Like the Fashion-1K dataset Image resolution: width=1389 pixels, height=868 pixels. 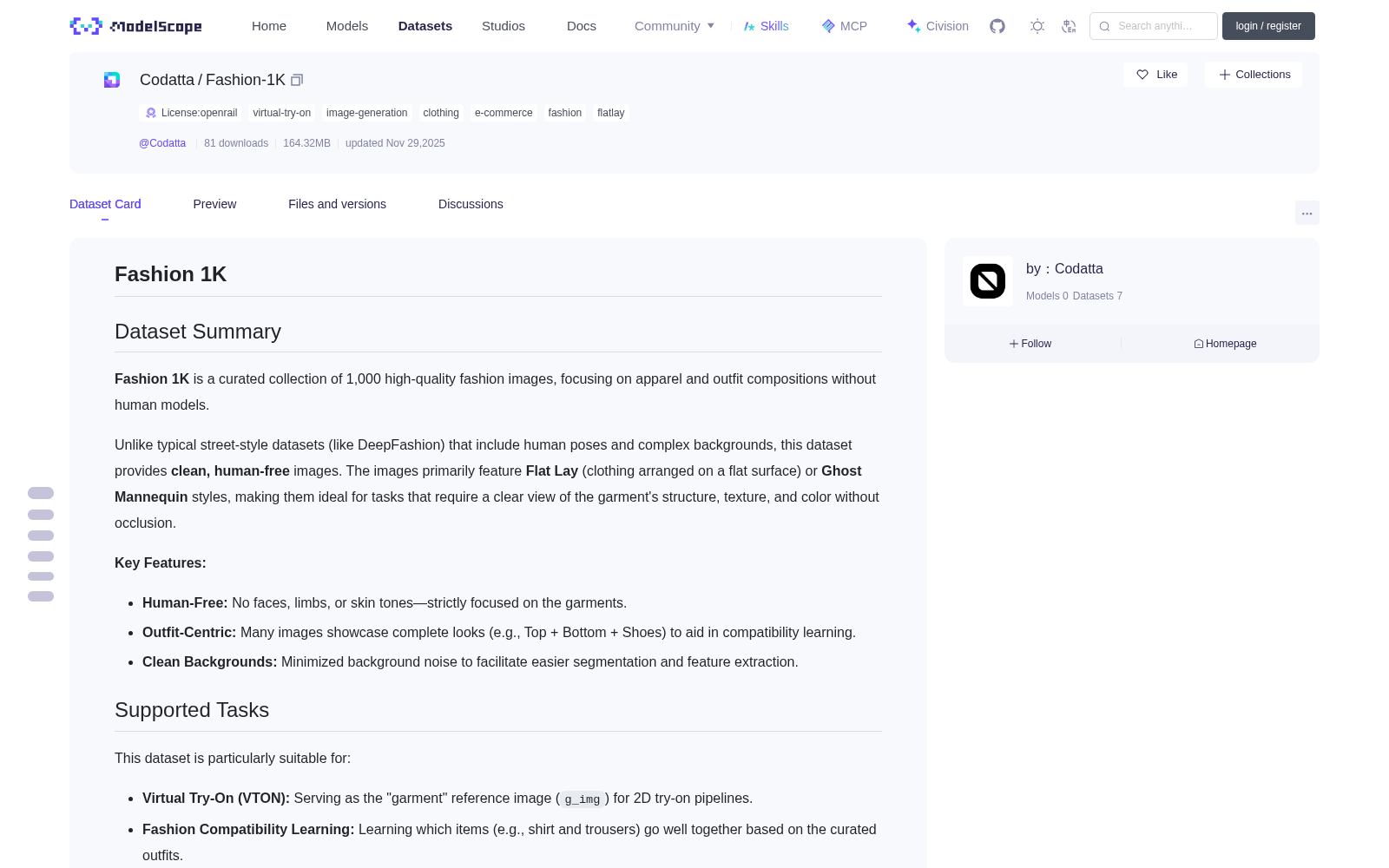[x=1155, y=75]
